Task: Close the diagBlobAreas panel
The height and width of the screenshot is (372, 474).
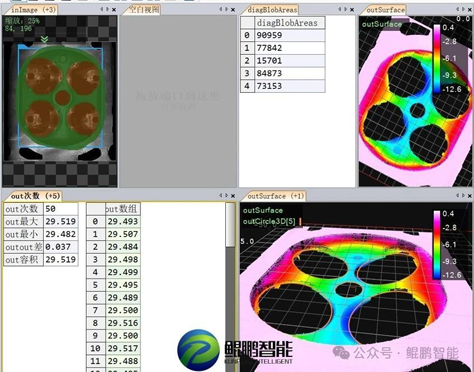Action: [x=352, y=10]
